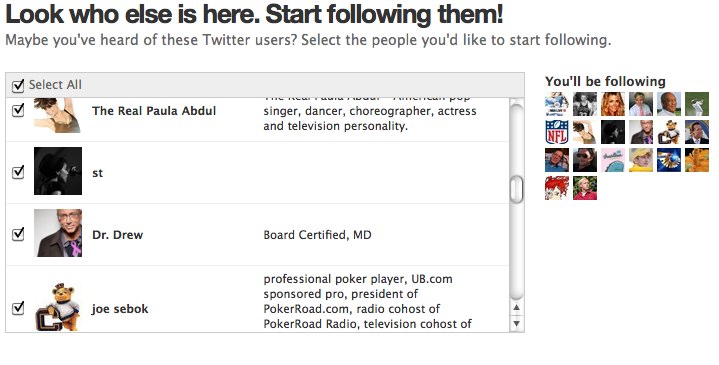Open joe sebok's teddy bear avatar

58,307
